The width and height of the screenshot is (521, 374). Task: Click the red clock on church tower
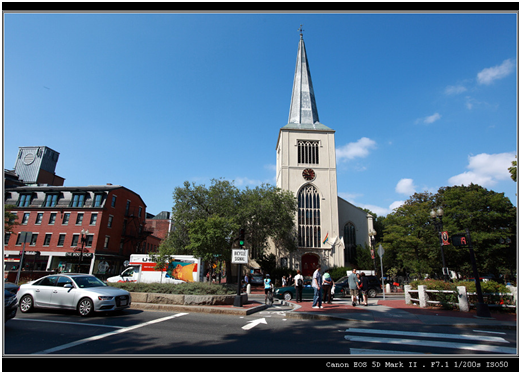click(x=308, y=174)
